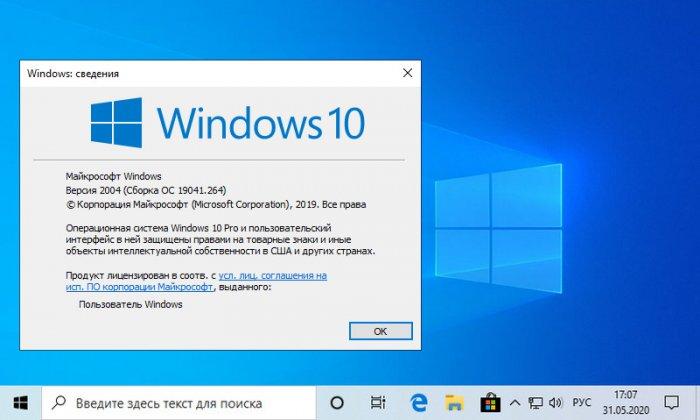Viewport: 700px width, 420px height.
Task: Open network status in the system tray
Action: (535, 403)
